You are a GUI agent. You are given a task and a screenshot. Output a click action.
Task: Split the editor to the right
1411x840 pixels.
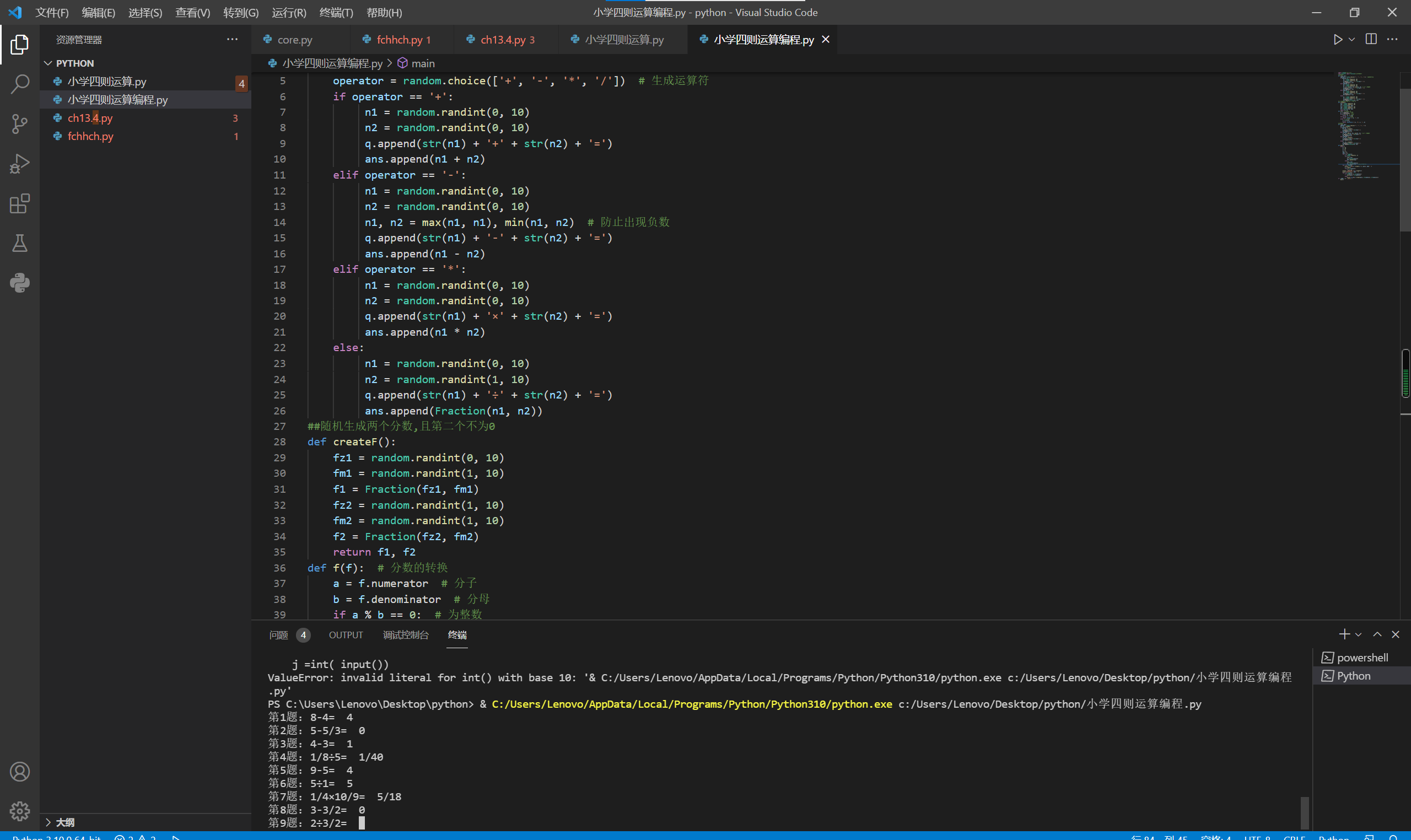(x=1371, y=40)
